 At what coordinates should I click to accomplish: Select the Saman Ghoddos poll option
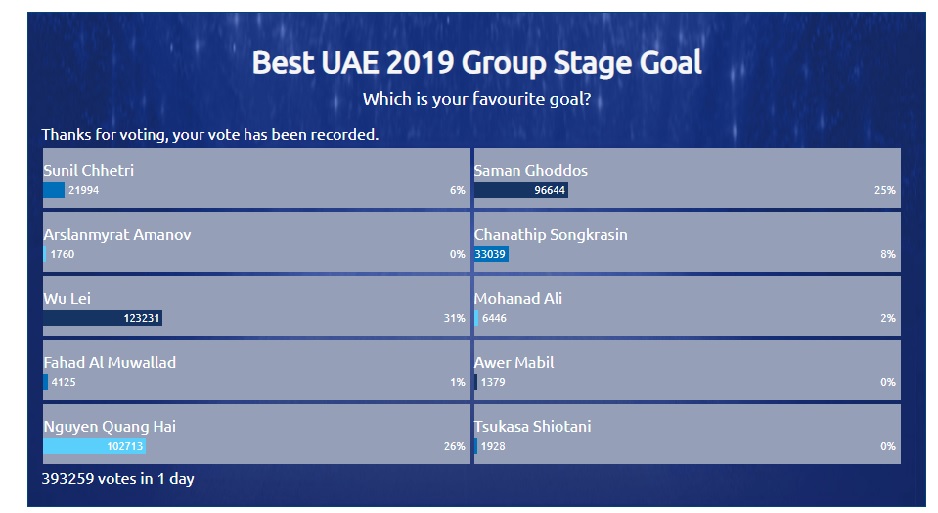pos(687,178)
